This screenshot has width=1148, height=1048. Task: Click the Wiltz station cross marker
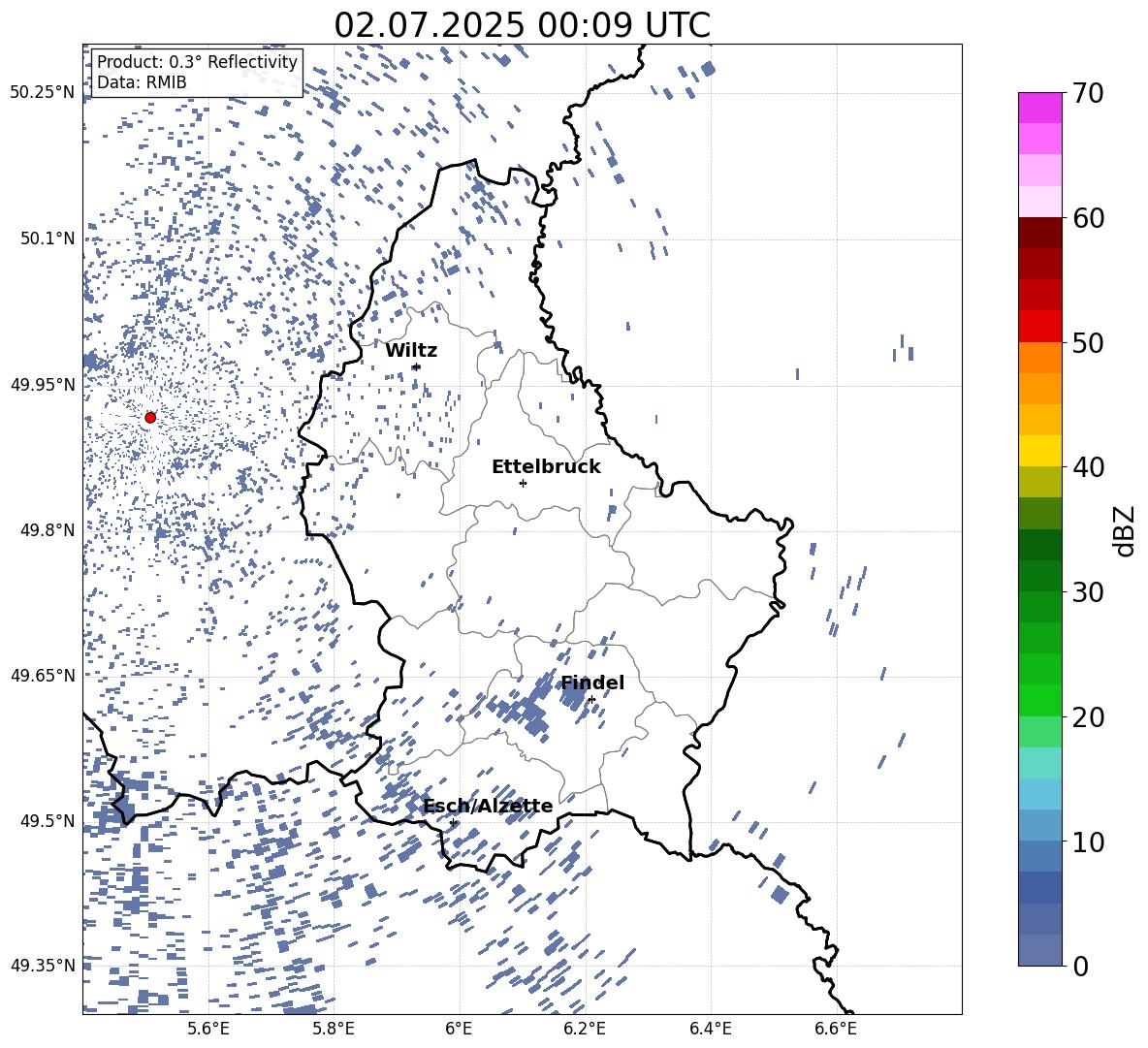(417, 366)
